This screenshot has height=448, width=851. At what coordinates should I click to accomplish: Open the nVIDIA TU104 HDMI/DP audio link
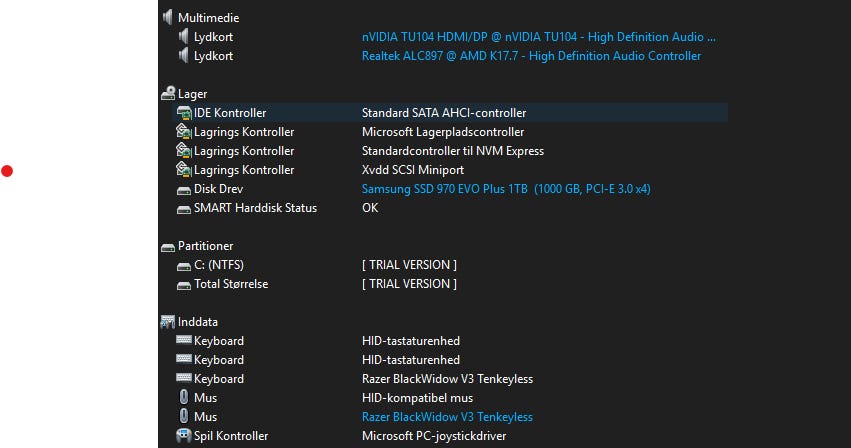click(538, 37)
